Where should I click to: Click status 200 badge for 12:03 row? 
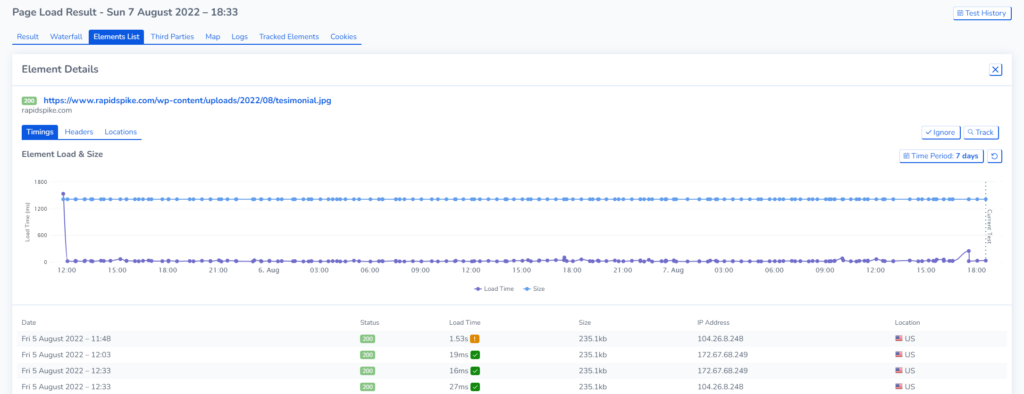click(368, 355)
